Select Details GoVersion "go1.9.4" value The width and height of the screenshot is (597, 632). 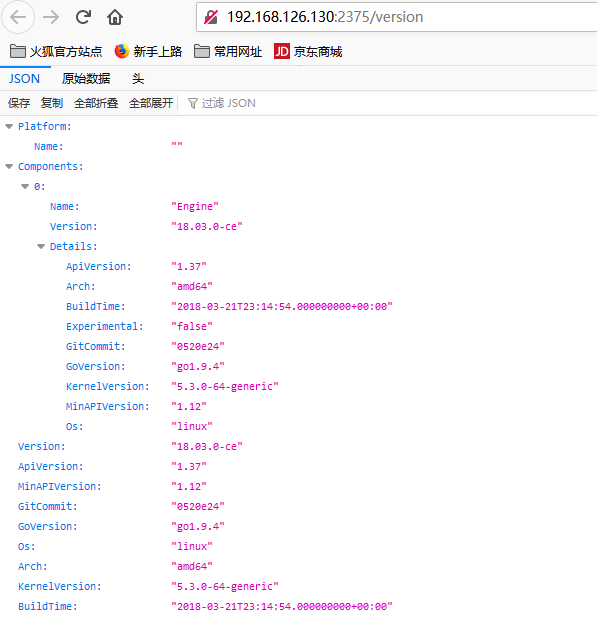tap(198, 366)
